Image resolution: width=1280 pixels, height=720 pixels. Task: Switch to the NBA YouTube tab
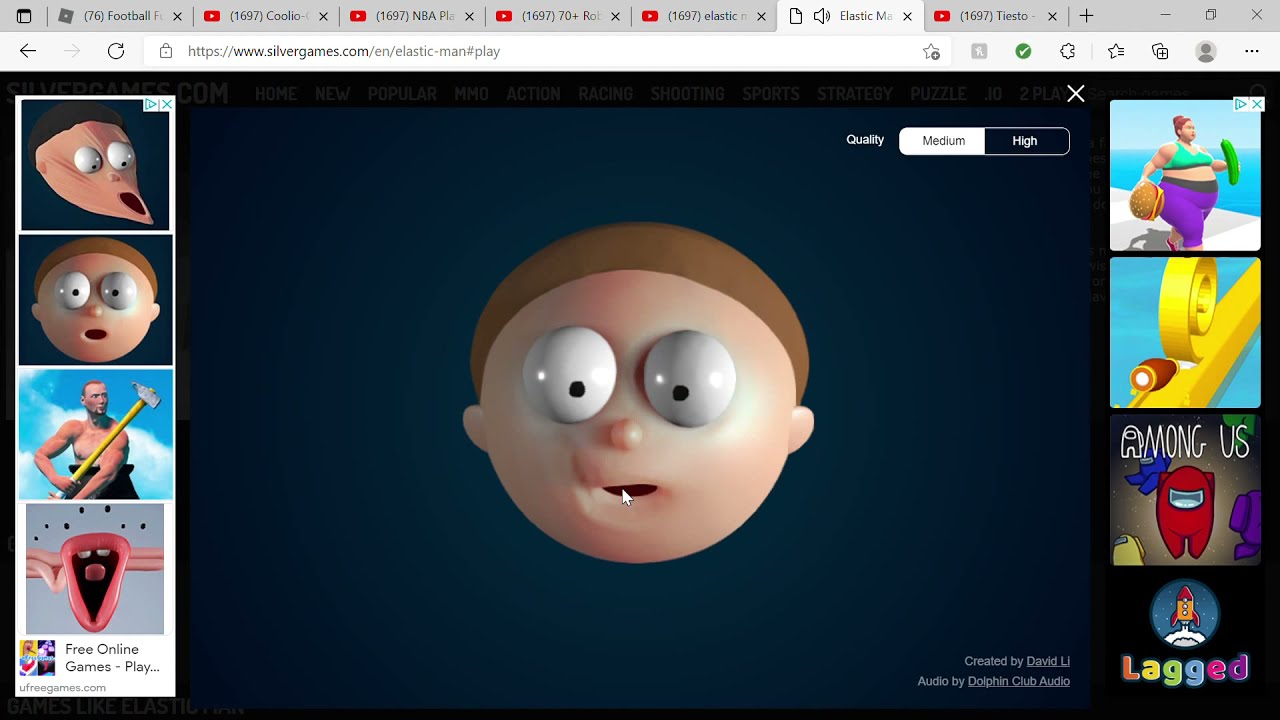tap(412, 16)
